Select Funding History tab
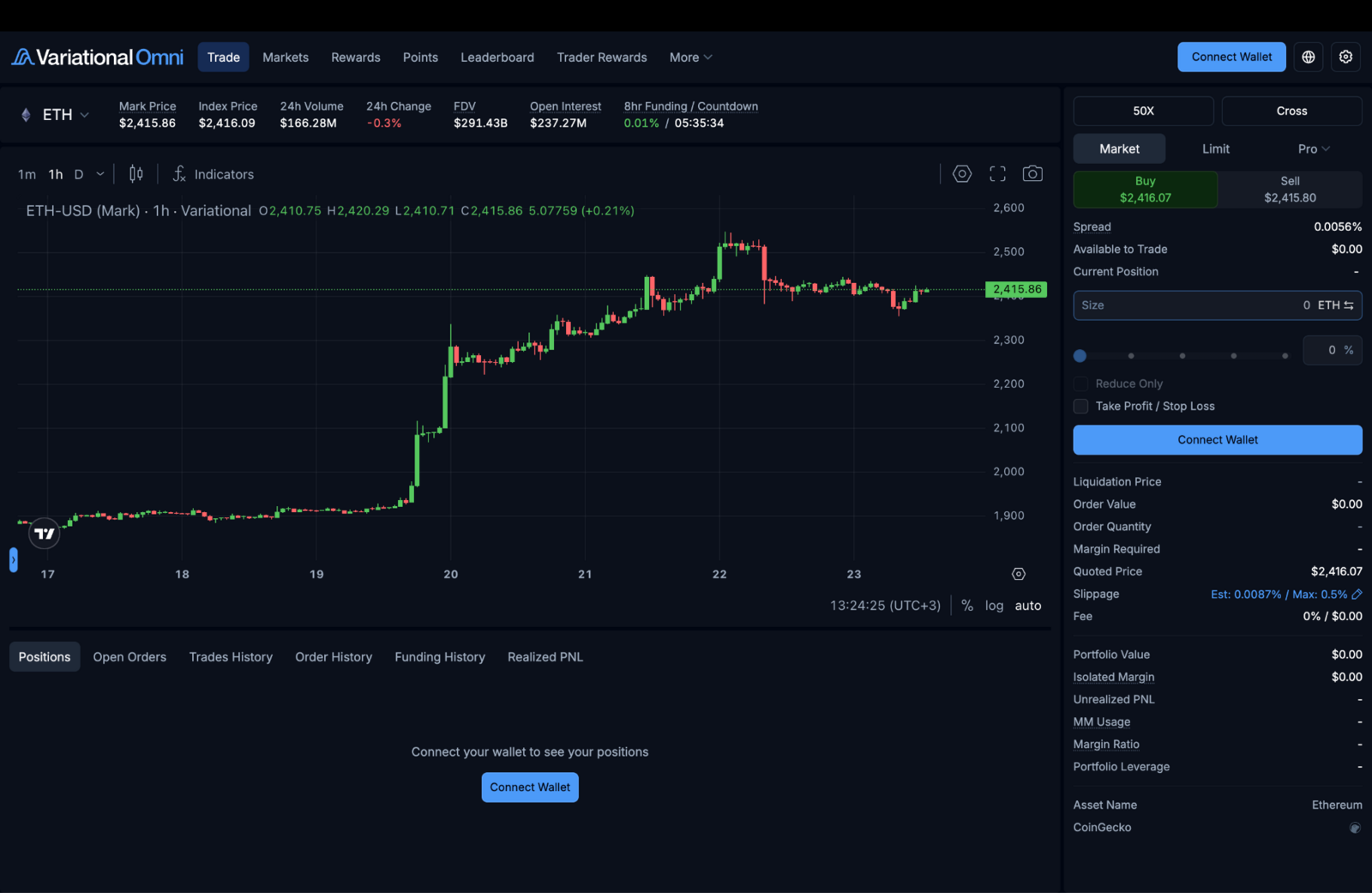The width and height of the screenshot is (1372, 893). tap(440, 657)
